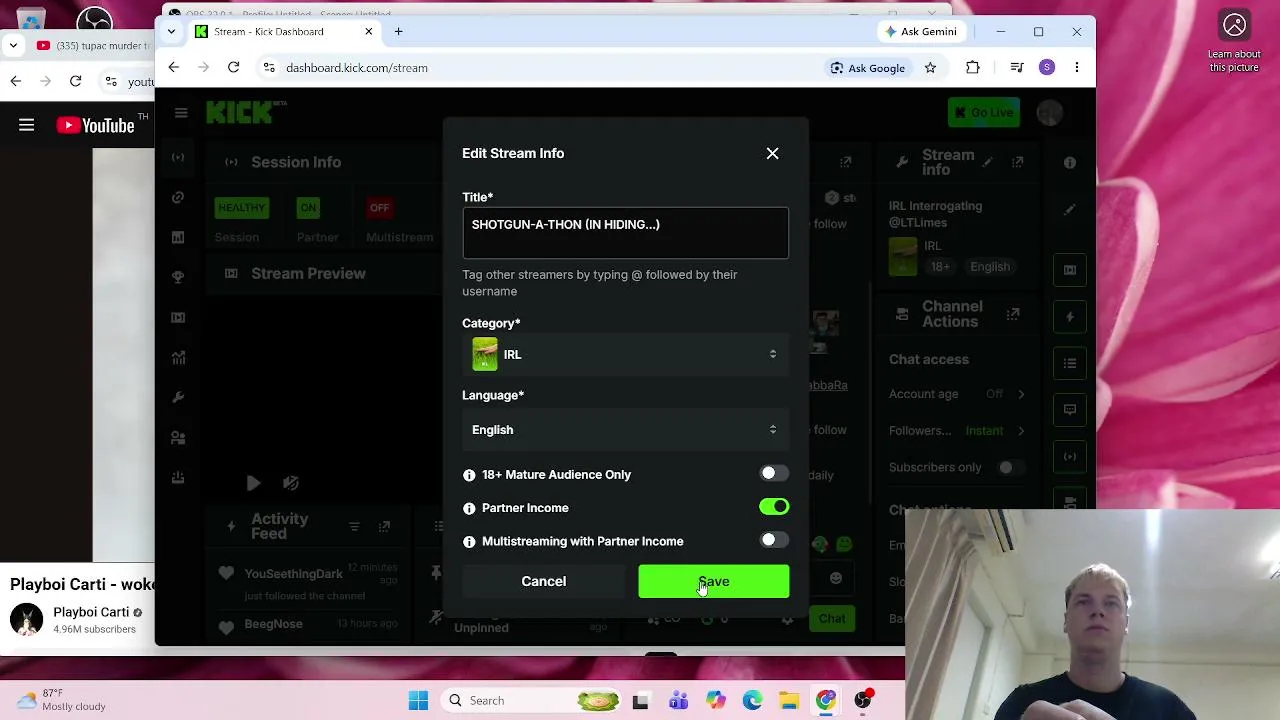
Task: Click the YouTube logo in background window
Action: pos(96,125)
